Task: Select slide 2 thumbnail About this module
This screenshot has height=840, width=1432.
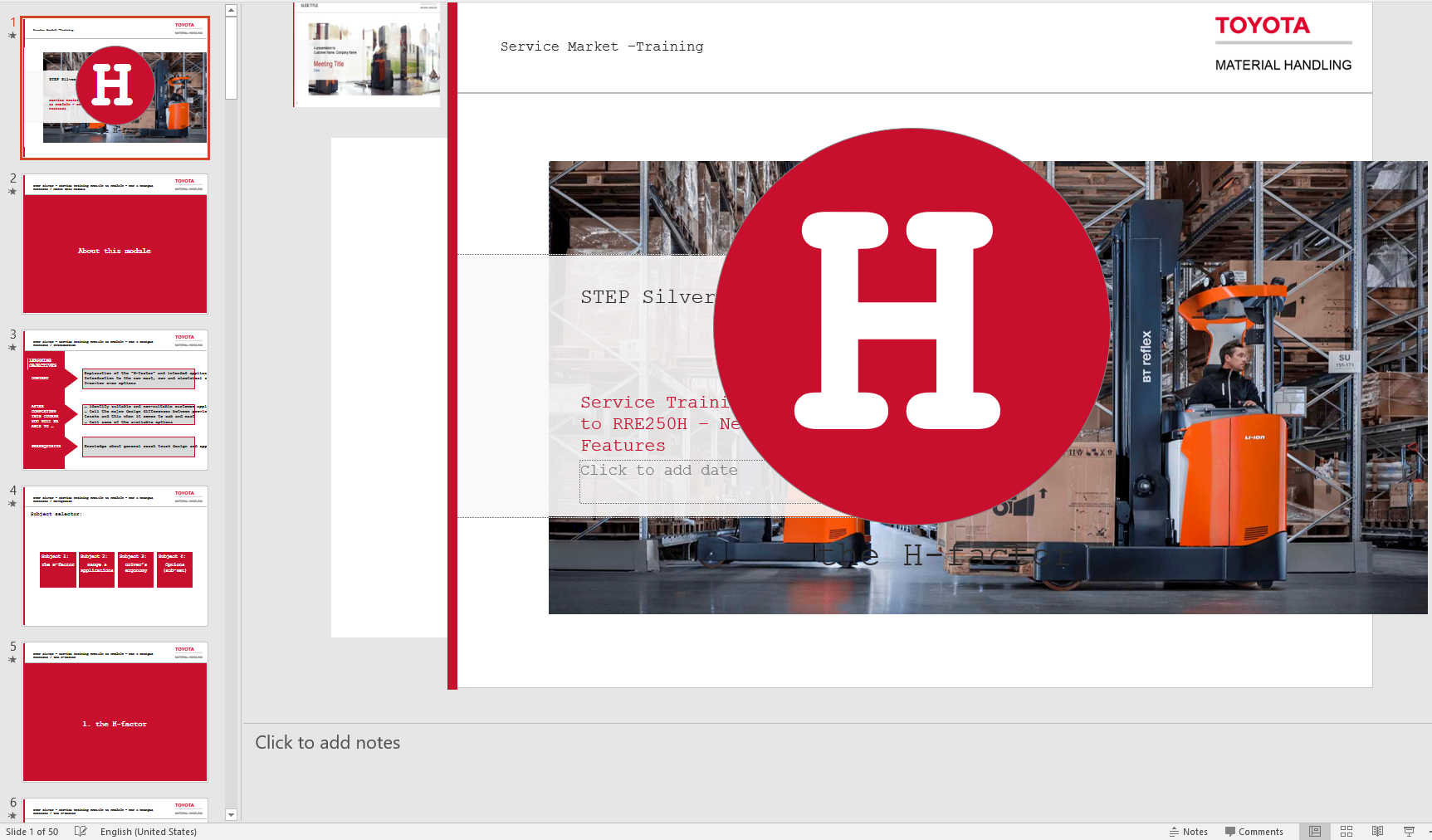Action: coord(115,243)
